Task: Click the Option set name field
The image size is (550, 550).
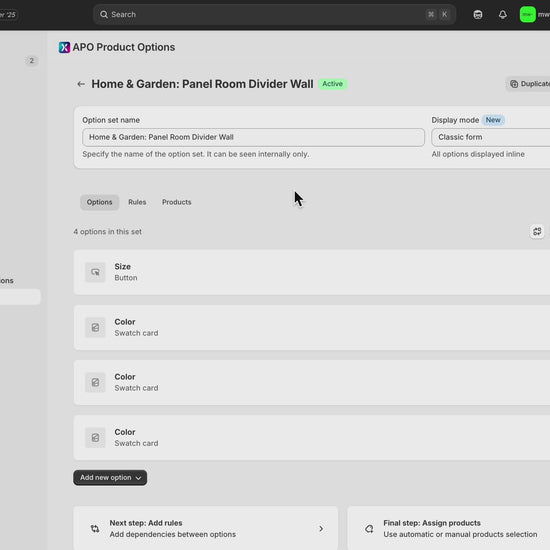Action: coord(253,137)
